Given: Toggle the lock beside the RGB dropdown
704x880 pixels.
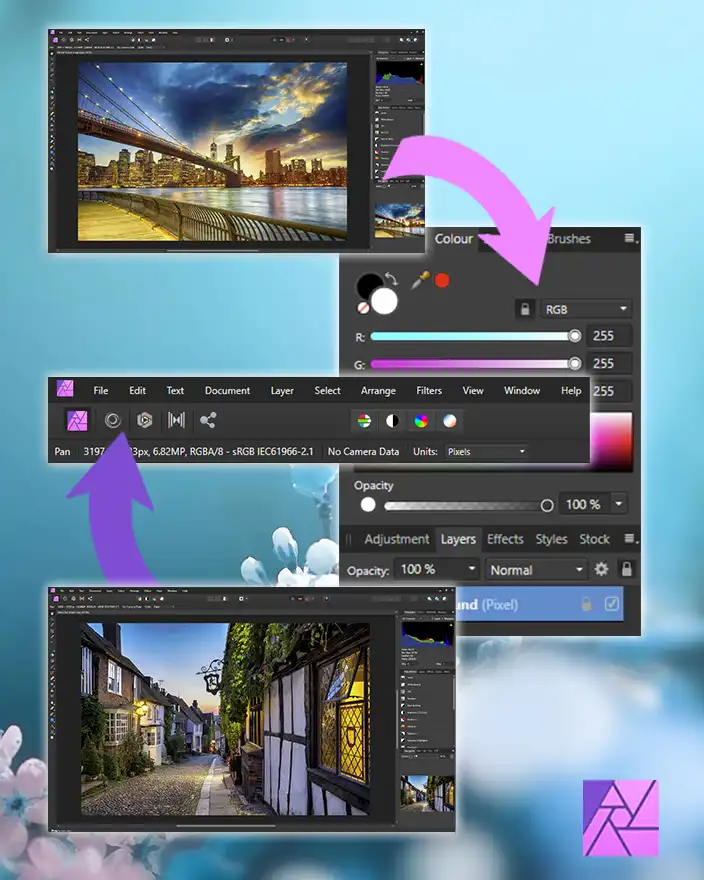Looking at the screenshot, I should (524, 309).
